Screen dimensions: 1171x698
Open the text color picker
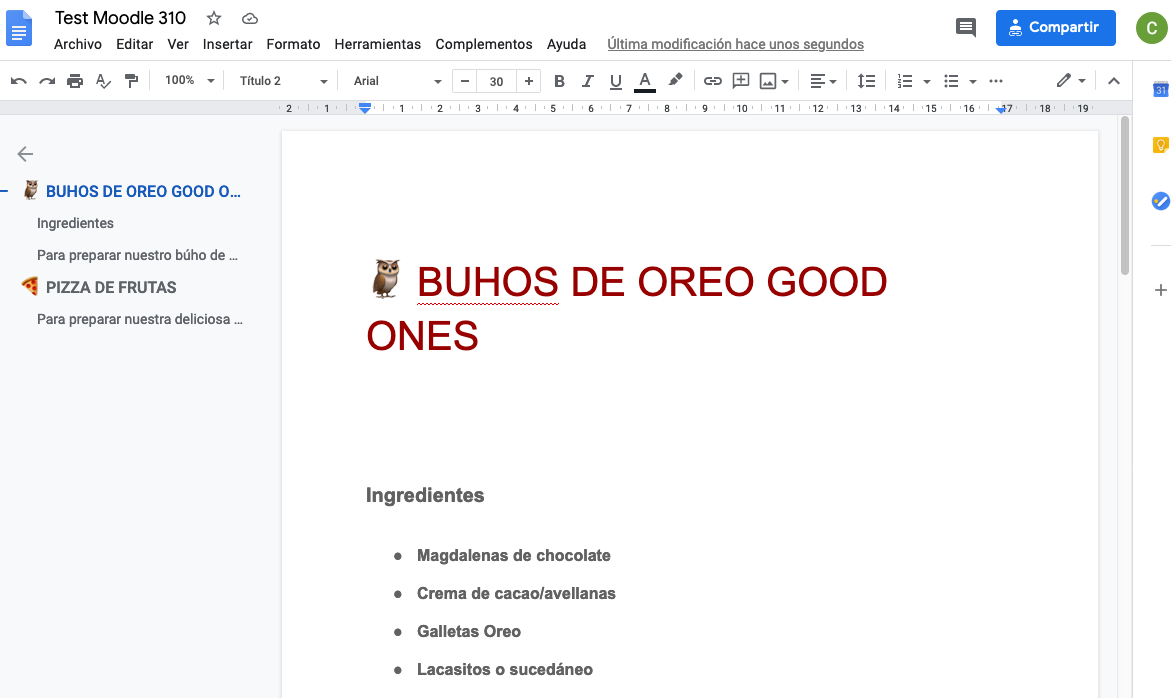click(x=644, y=81)
